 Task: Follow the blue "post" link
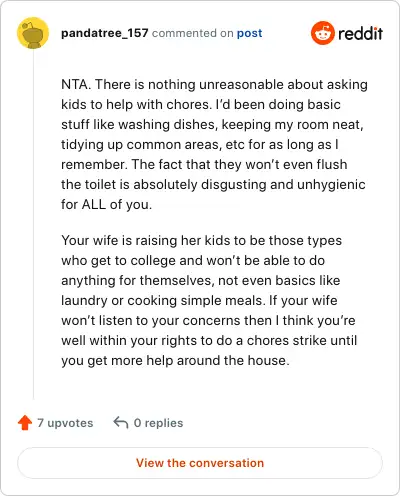[249, 33]
